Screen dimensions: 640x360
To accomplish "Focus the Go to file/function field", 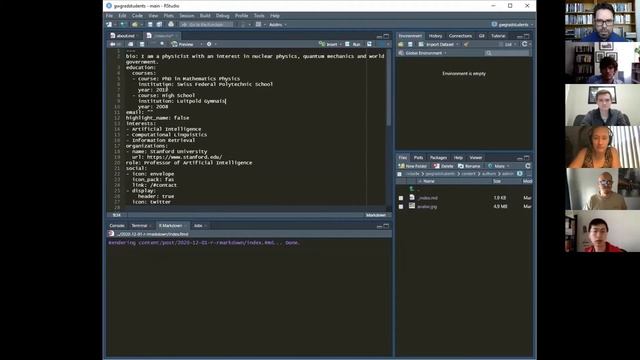I will click(x=207, y=24).
